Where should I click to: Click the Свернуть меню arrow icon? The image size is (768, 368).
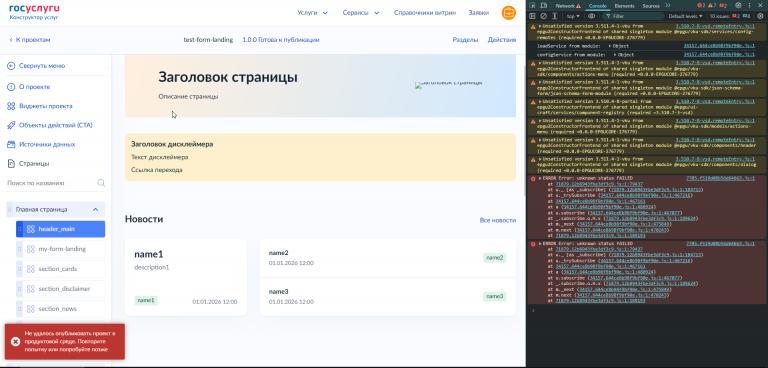tap(11, 66)
